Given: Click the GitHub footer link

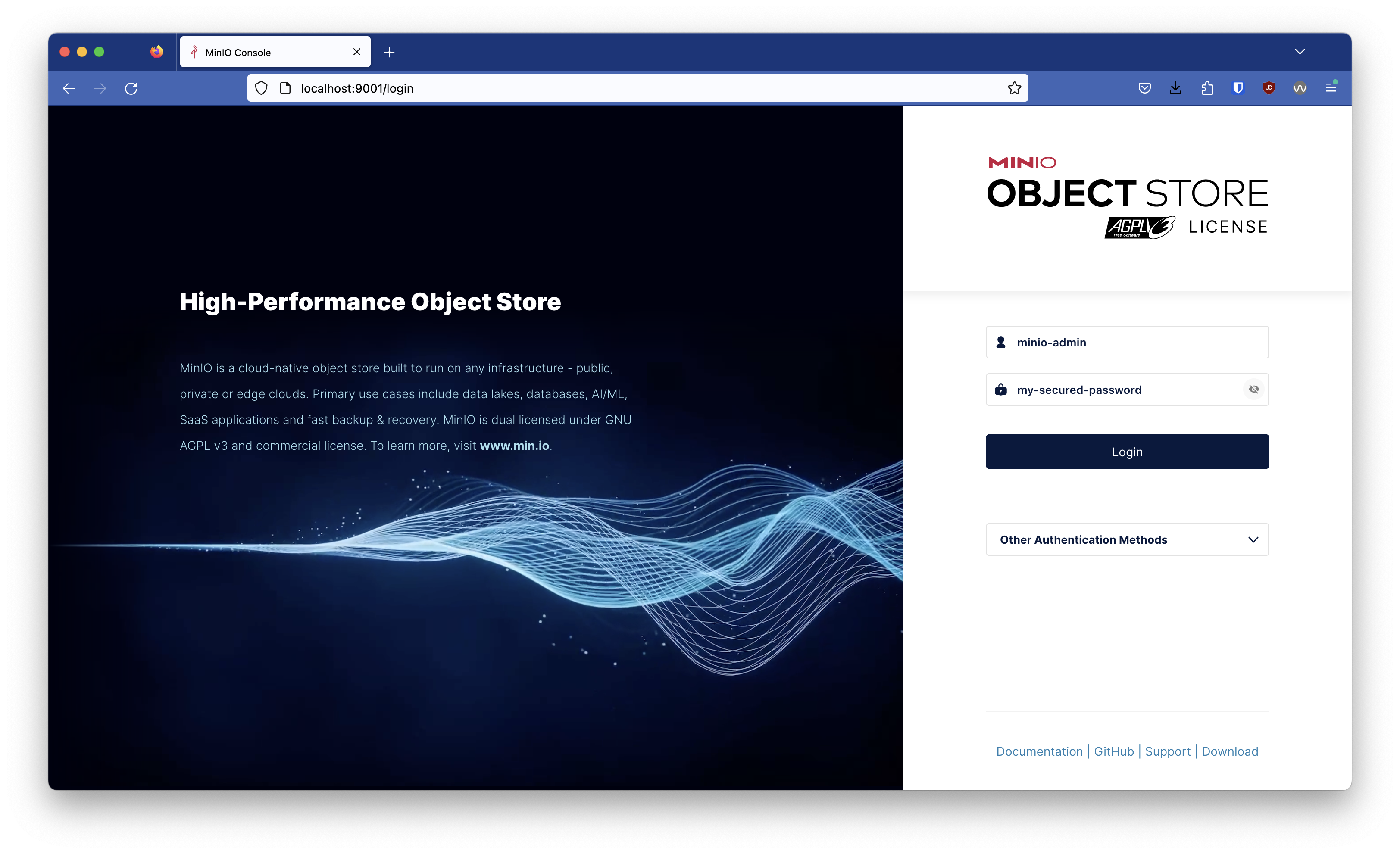Looking at the screenshot, I should 1114,751.
